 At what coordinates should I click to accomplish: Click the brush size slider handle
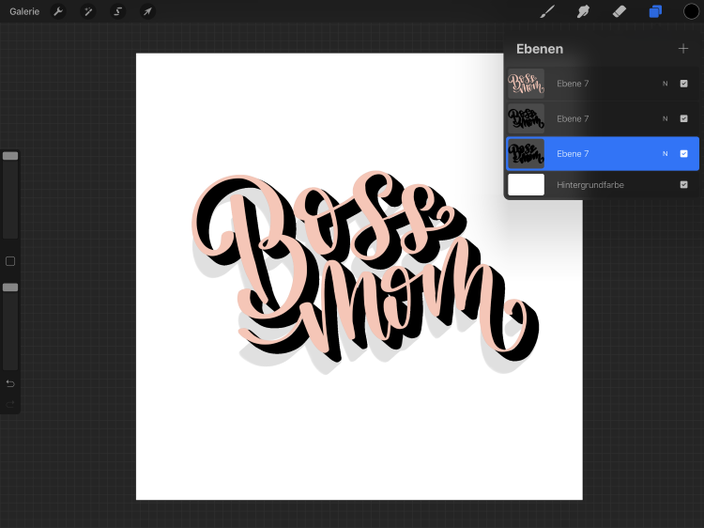(x=10, y=156)
